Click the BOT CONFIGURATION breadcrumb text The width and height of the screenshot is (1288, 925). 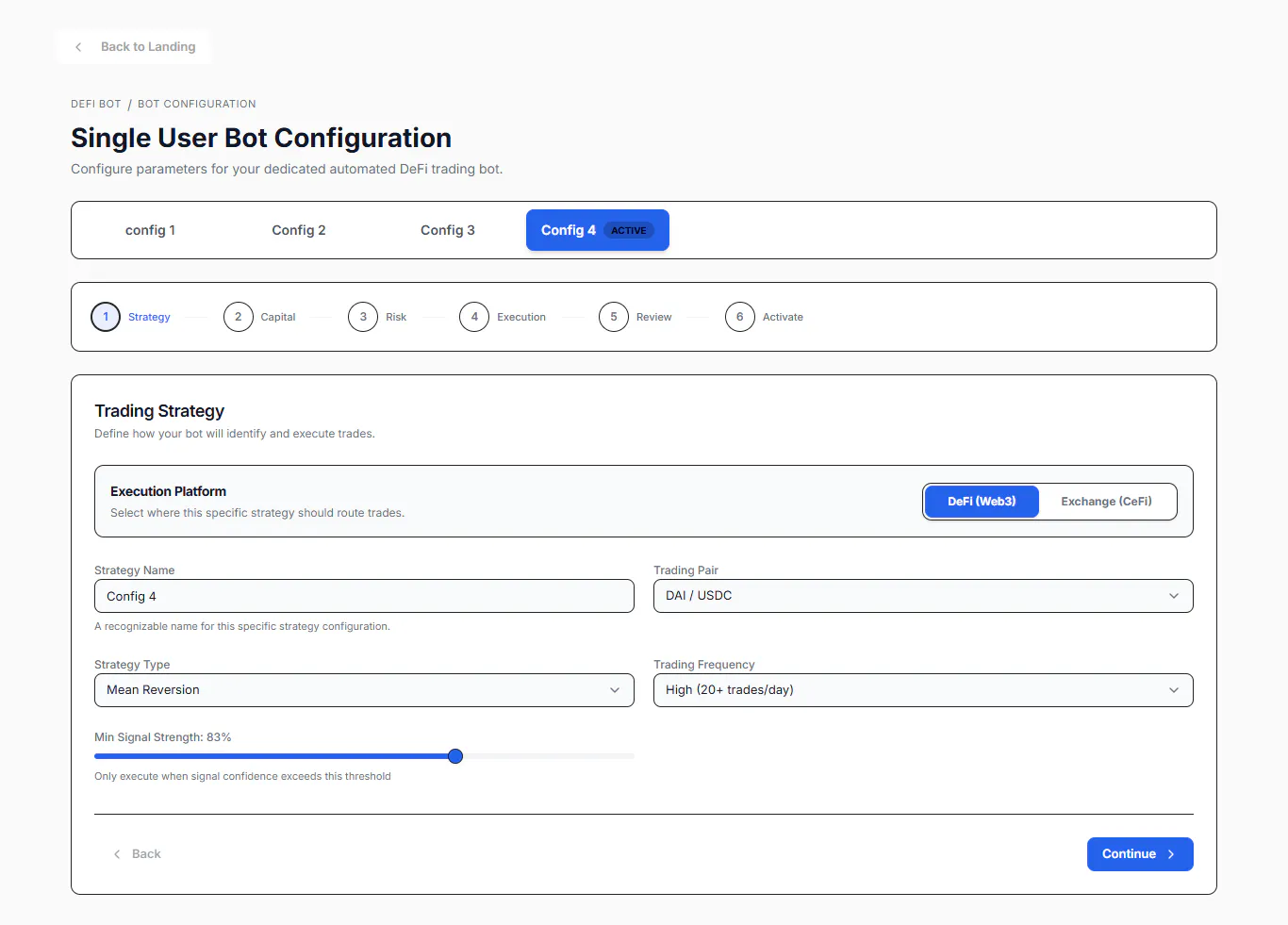click(197, 104)
